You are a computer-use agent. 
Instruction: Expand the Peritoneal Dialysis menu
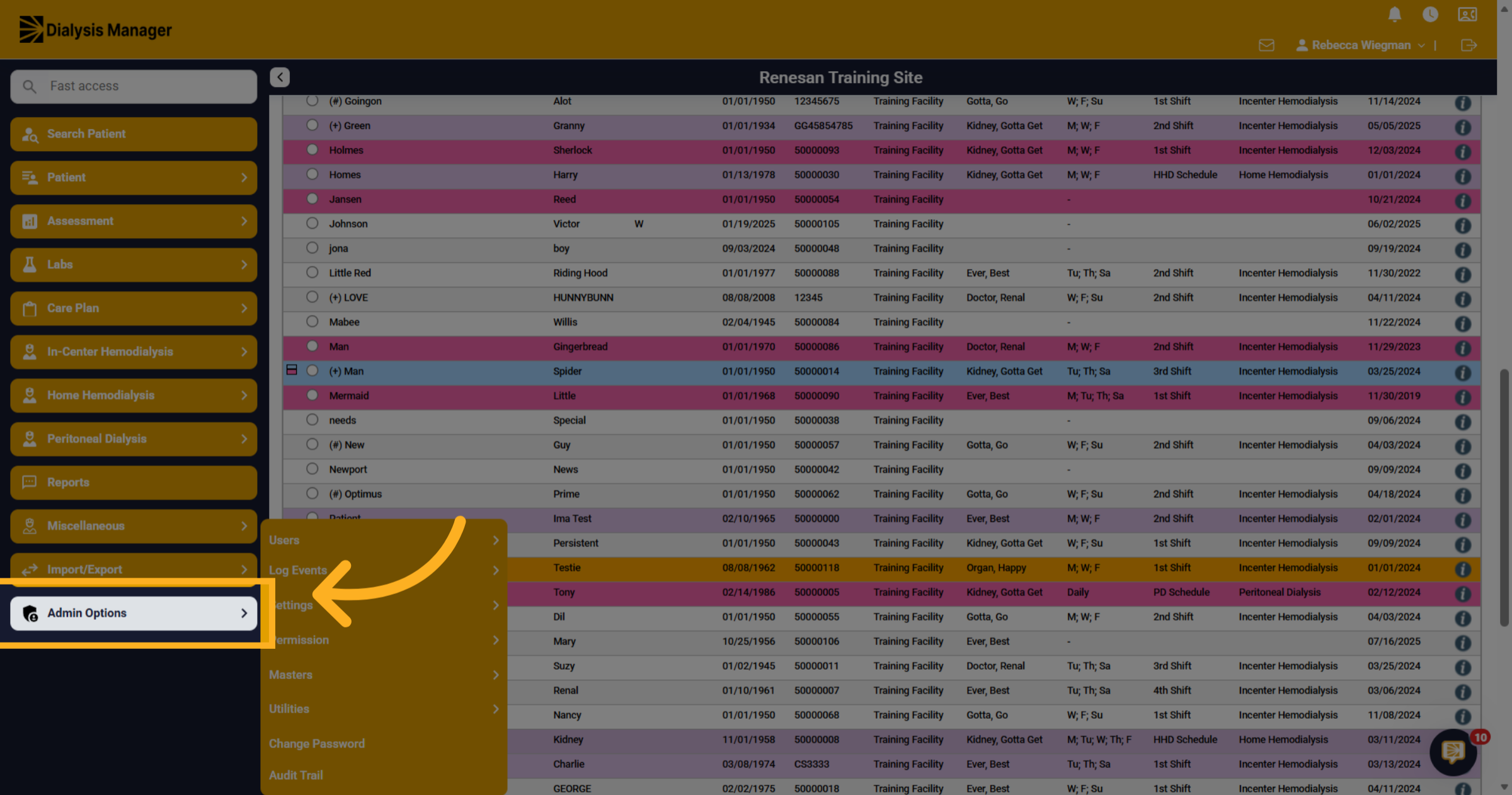click(x=134, y=439)
